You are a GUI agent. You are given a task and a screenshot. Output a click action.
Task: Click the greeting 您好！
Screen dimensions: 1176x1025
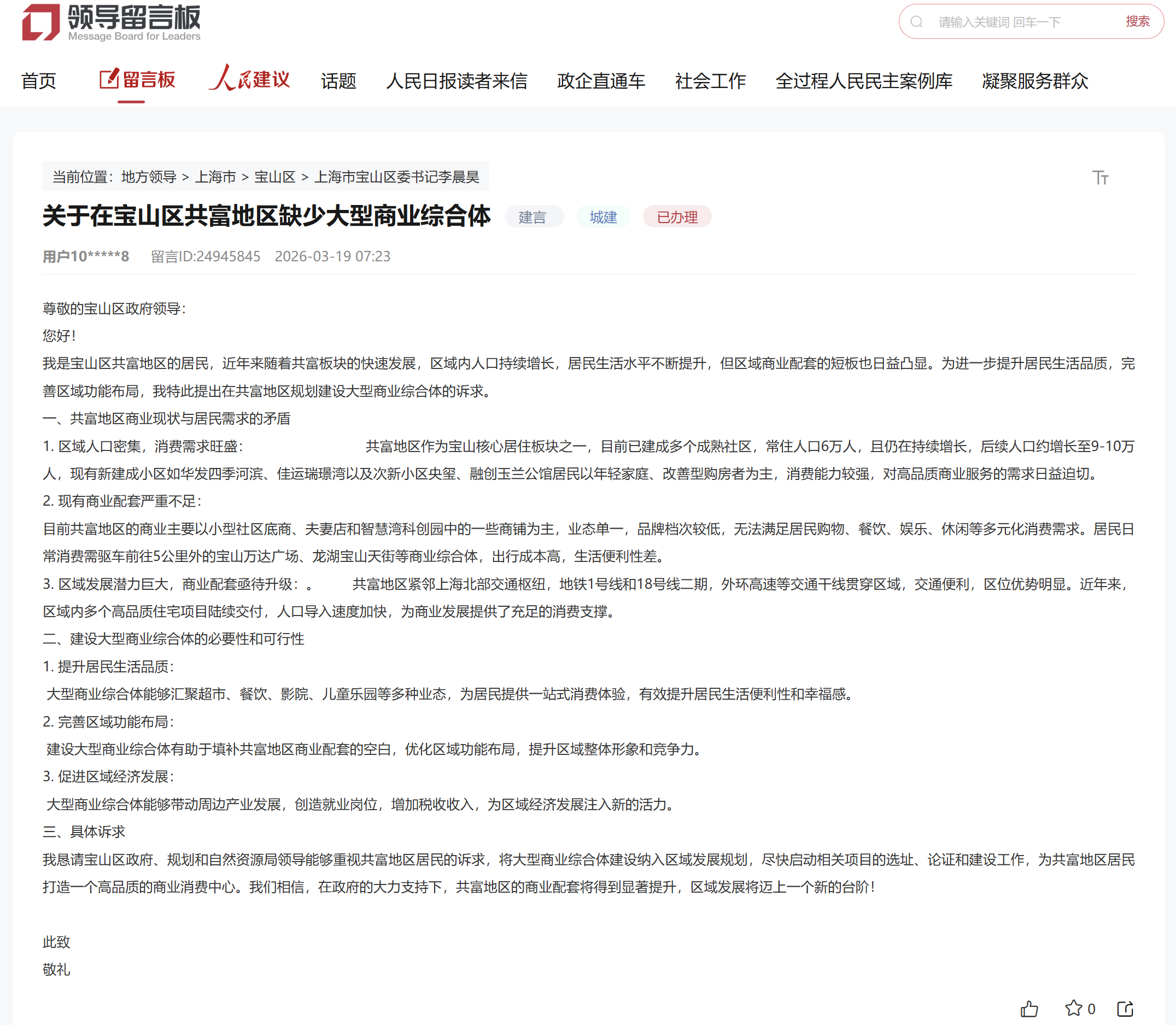(60, 336)
